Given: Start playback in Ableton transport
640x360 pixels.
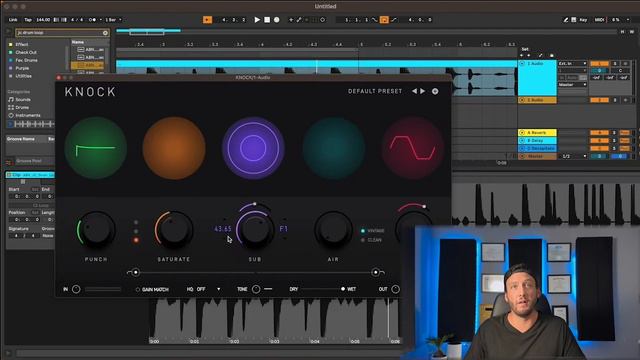Looking at the screenshot, I should [x=257, y=20].
